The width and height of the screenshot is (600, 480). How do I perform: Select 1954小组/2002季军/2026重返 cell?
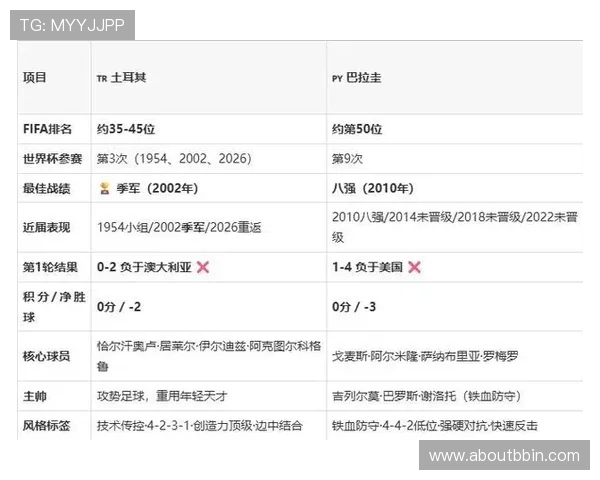pos(209,227)
